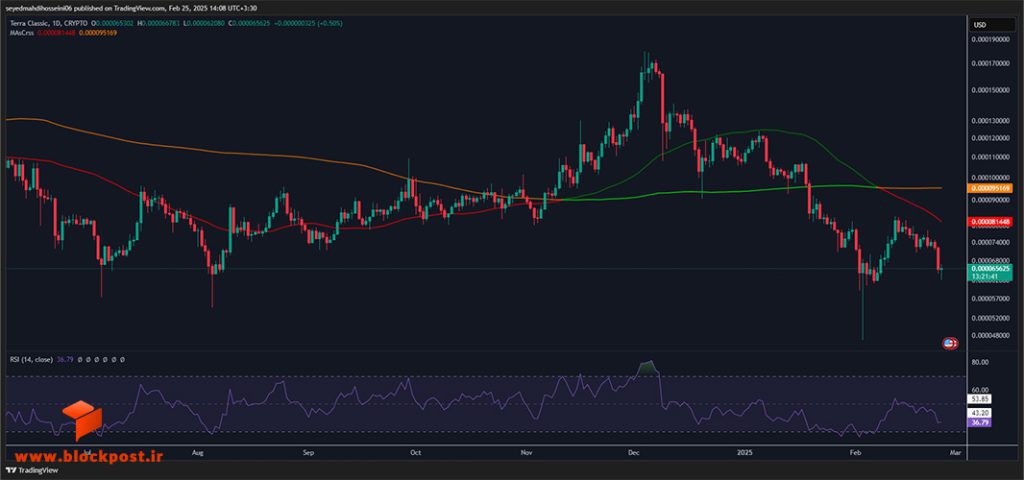
Task: Click the MAsCrss indicator legend
Action: click(20, 33)
